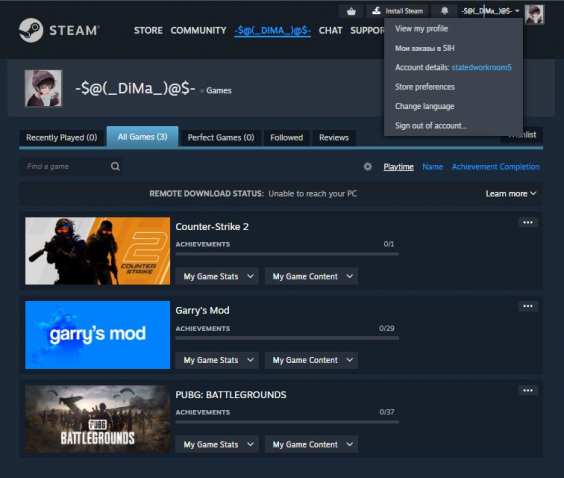Open the shopping cart icon
This screenshot has height=478, width=564.
point(351,12)
